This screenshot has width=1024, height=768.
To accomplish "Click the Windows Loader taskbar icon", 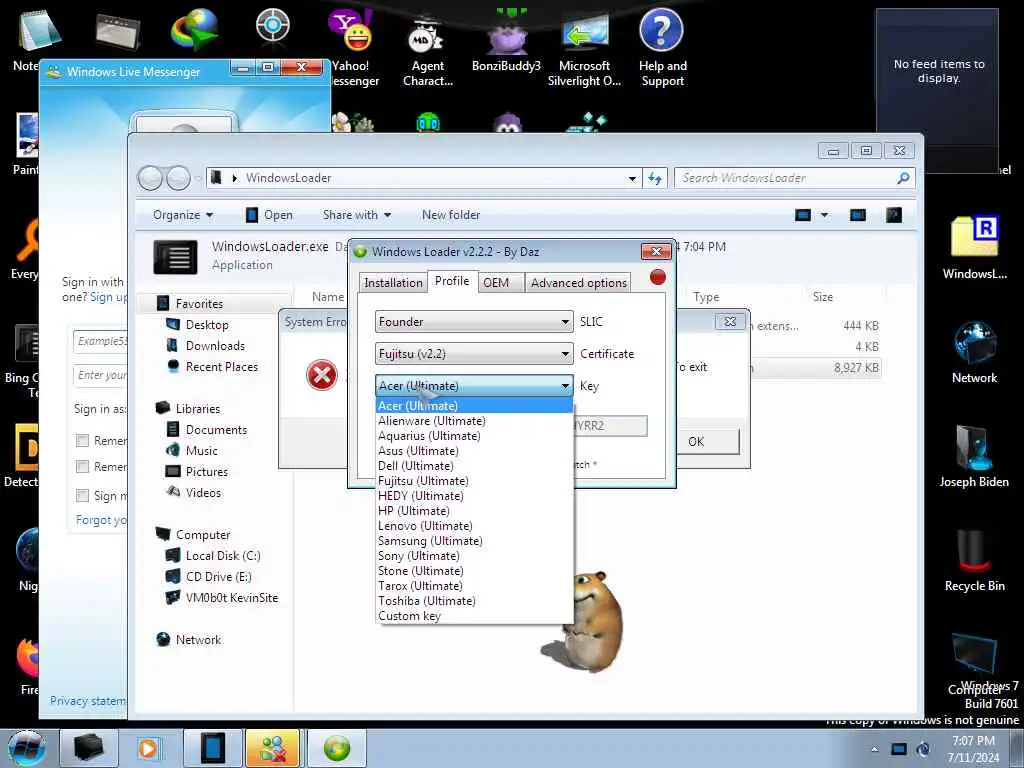I will click(336, 748).
